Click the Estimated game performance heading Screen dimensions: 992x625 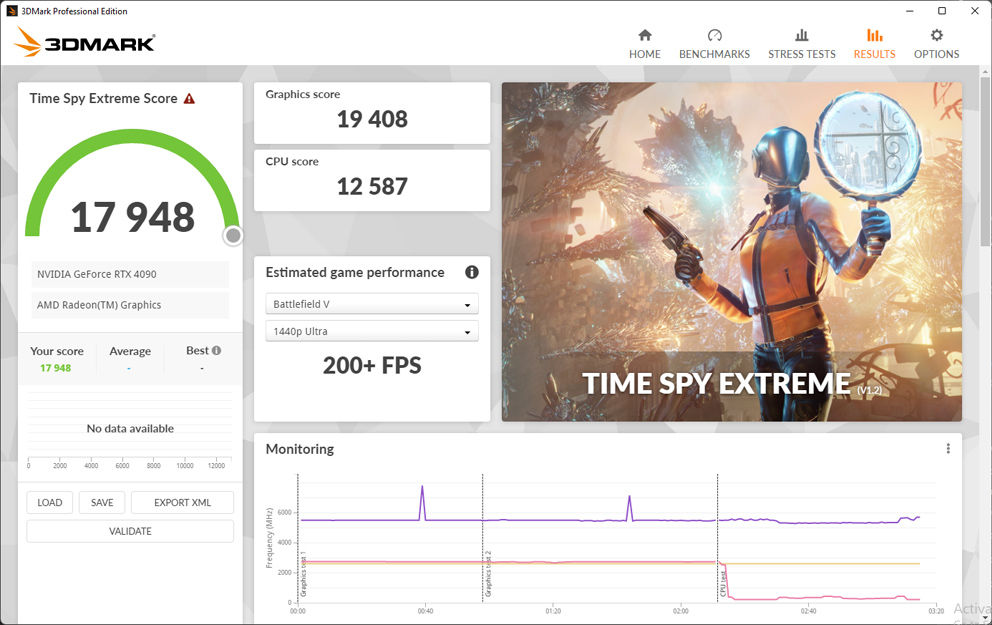tap(355, 273)
